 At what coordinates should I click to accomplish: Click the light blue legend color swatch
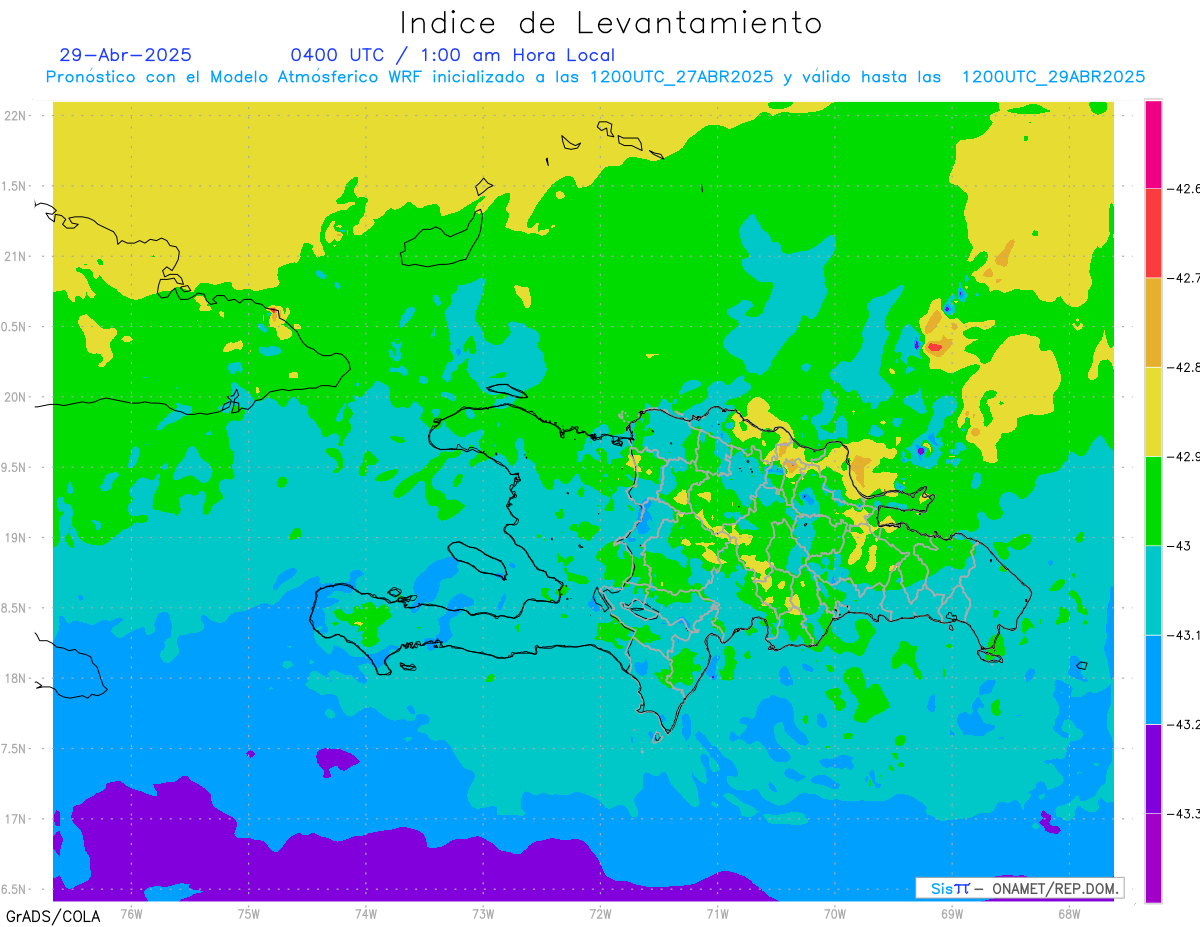click(x=1153, y=679)
